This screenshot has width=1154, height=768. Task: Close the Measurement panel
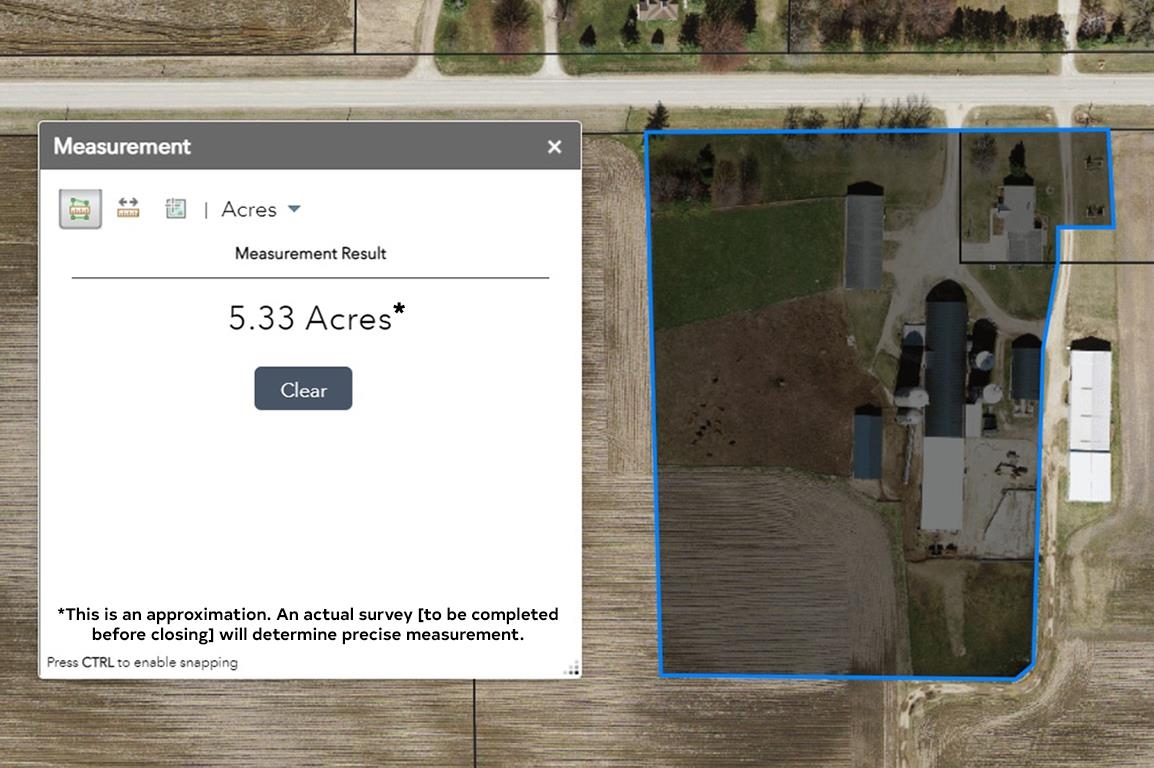(x=554, y=147)
